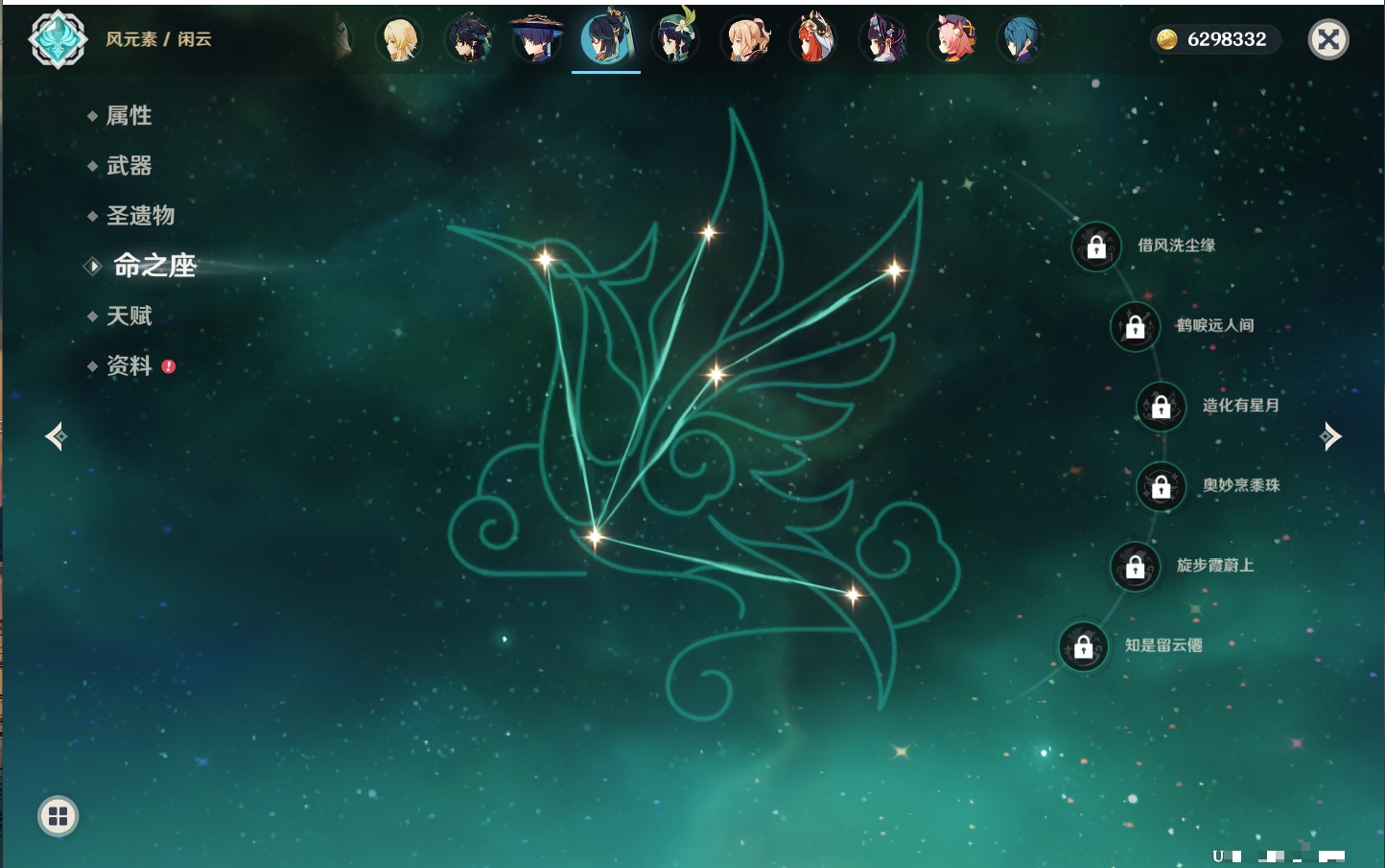
Task: Pick the pink-haired character portrait
Action: (x=952, y=40)
